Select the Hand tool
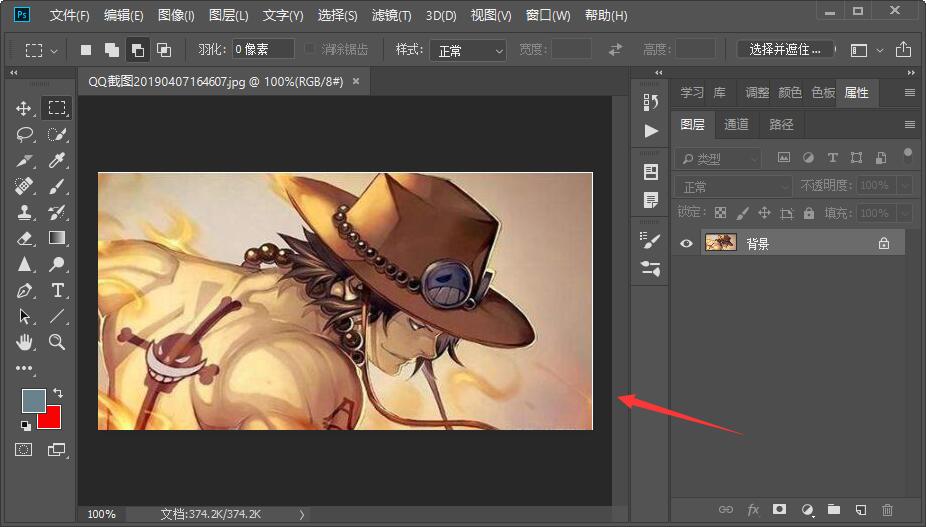 [x=24, y=341]
